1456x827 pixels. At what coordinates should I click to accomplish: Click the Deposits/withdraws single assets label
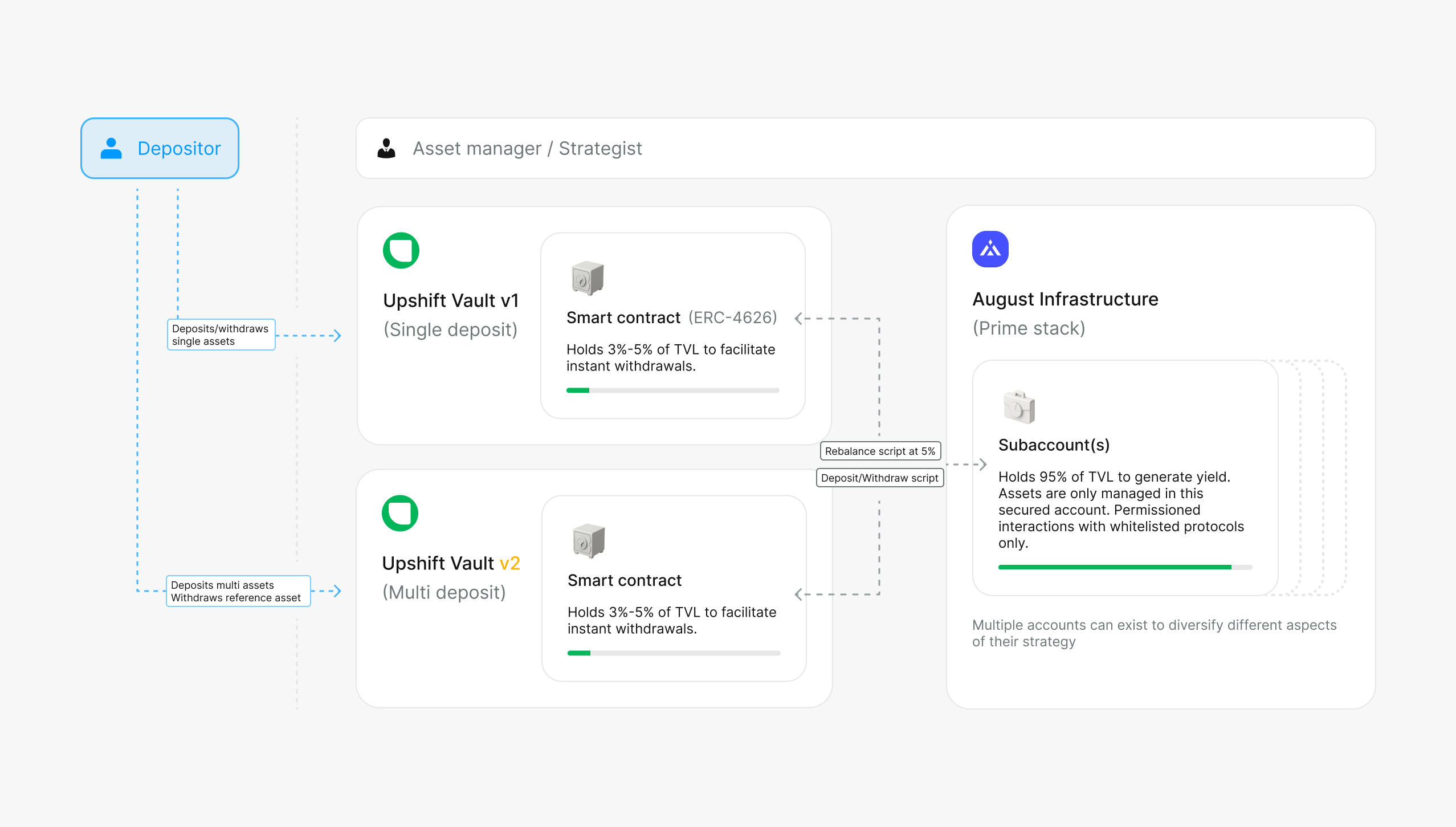point(221,335)
